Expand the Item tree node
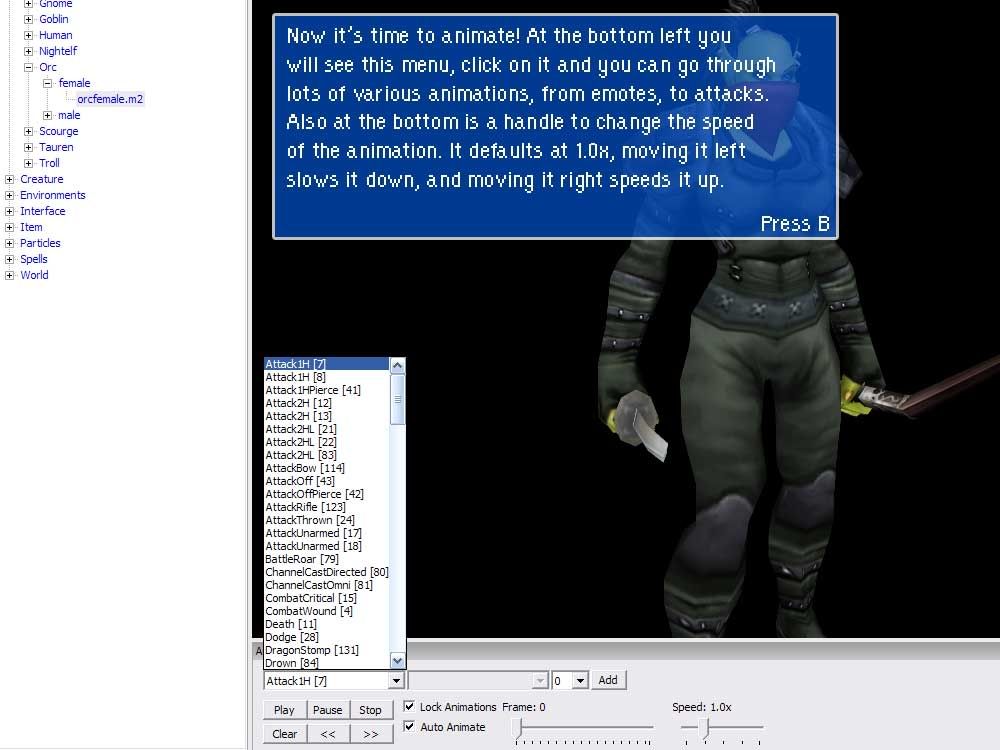The height and width of the screenshot is (750, 1000). pos(9,227)
